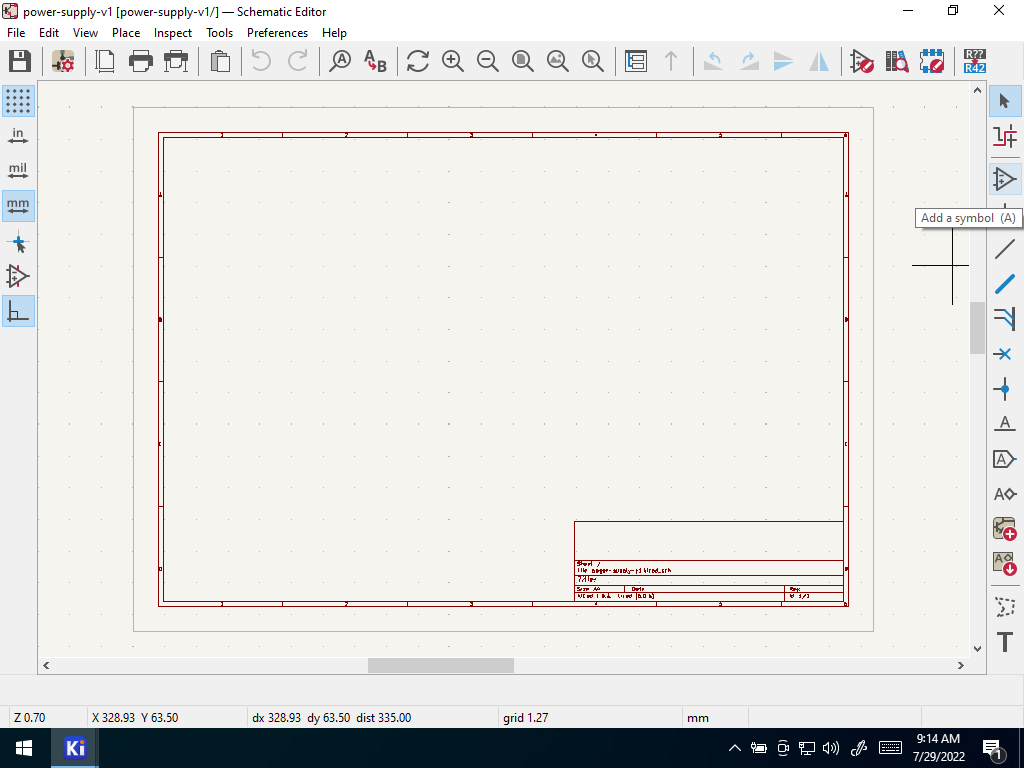The width and height of the screenshot is (1024, 768).
Task: Select the junction tool
Action: [1005, 390]
